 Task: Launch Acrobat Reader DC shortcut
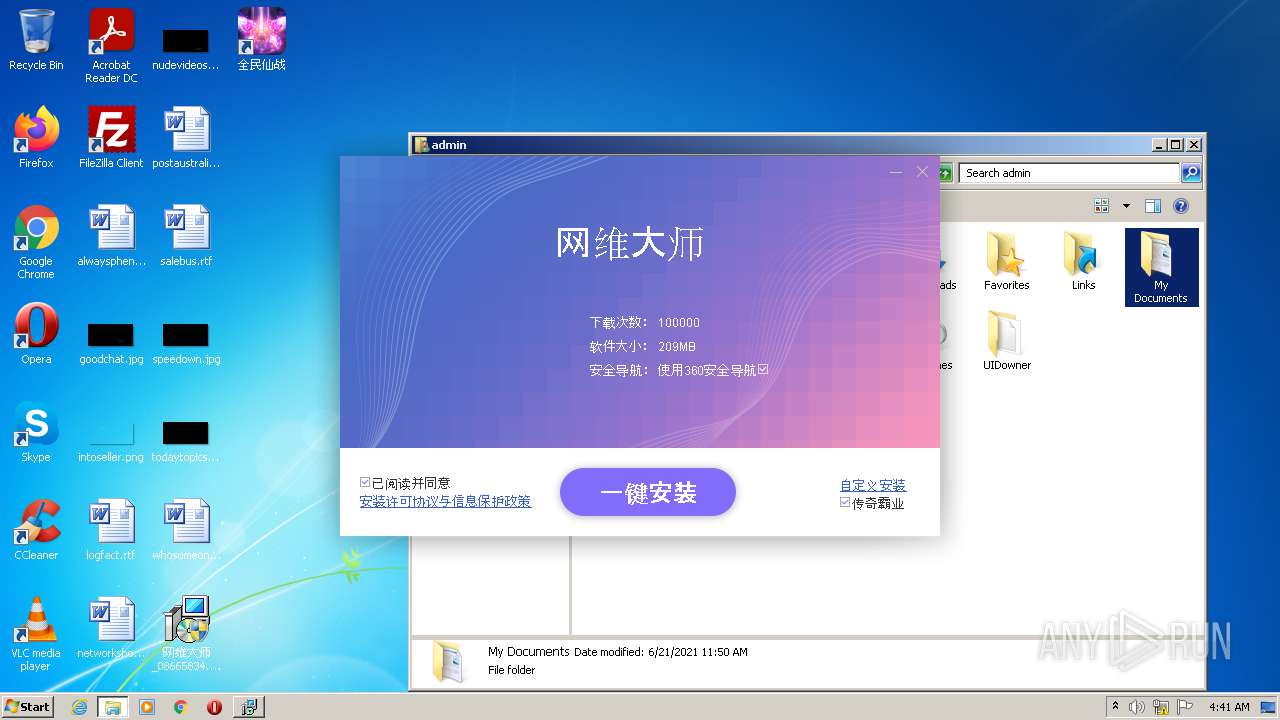(x=111, y=45)
